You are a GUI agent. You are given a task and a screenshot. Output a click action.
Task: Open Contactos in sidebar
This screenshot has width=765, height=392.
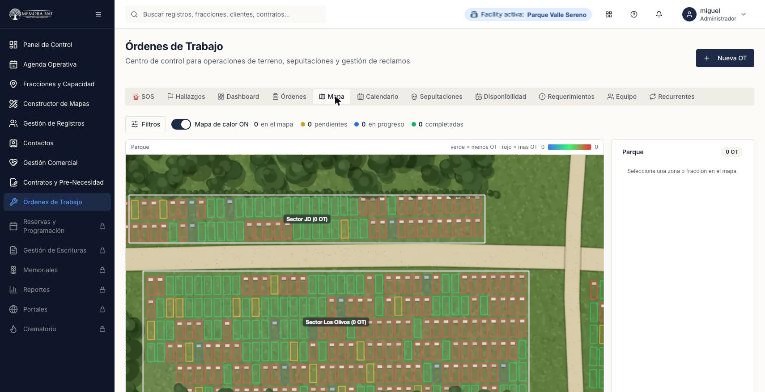coord(57,143)
